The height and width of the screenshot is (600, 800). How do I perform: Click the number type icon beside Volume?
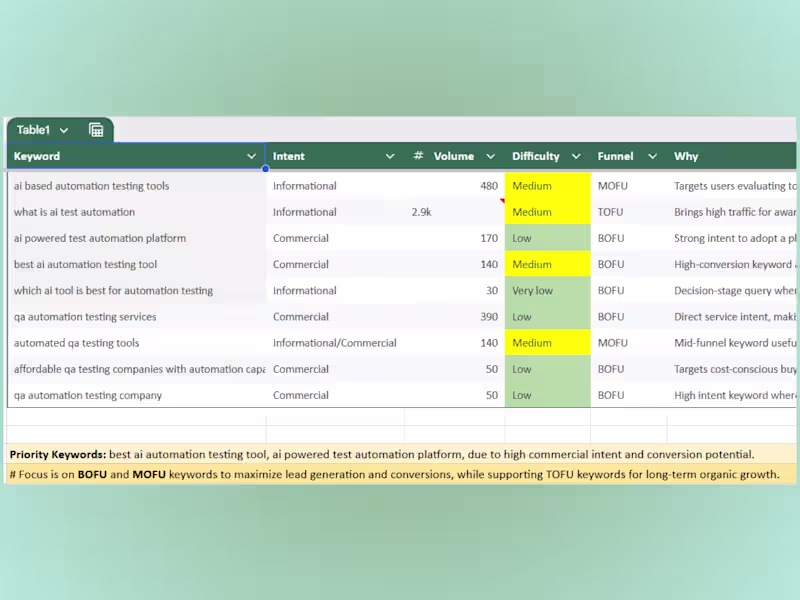(418, 156)
